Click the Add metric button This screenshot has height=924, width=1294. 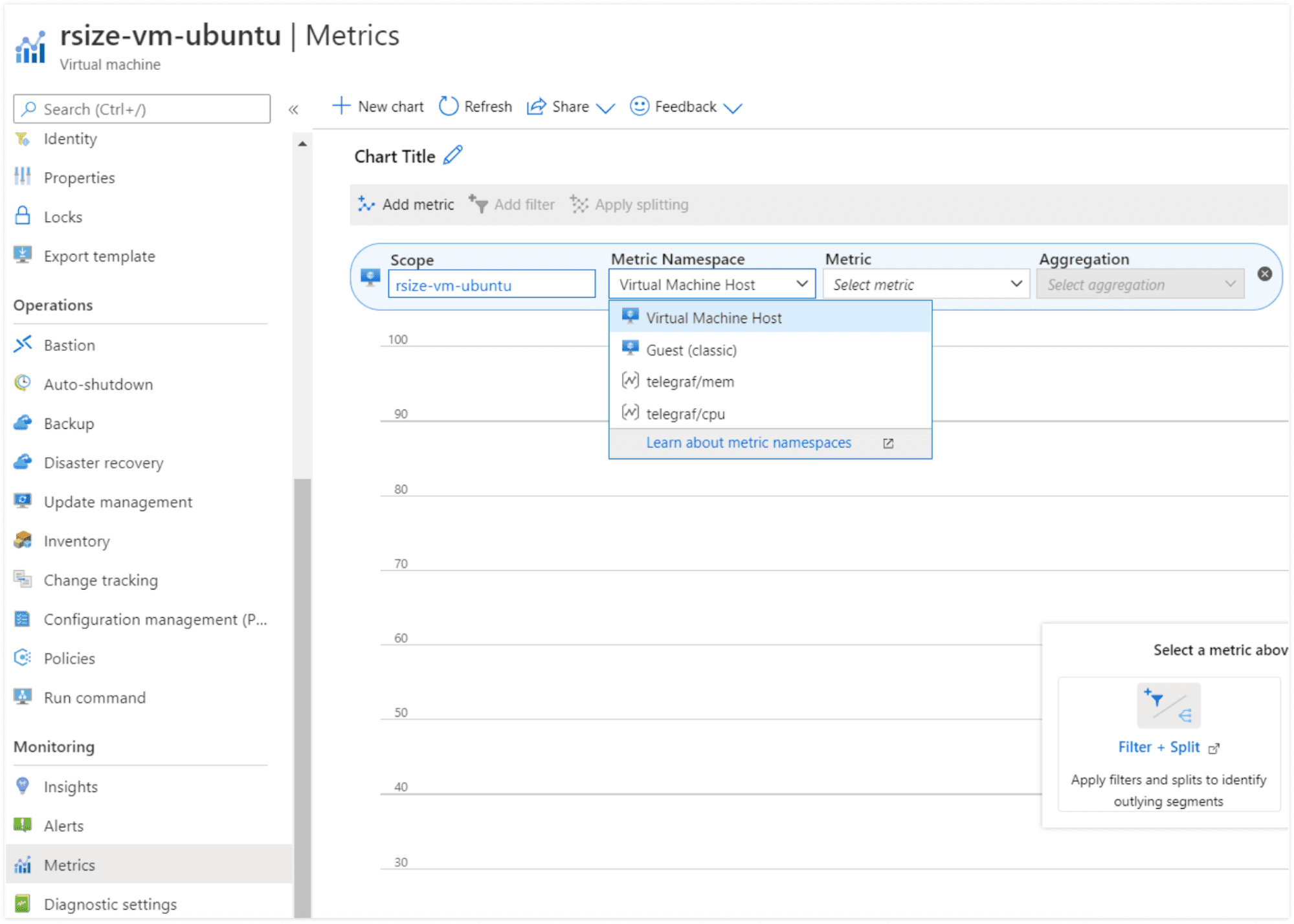407,204
